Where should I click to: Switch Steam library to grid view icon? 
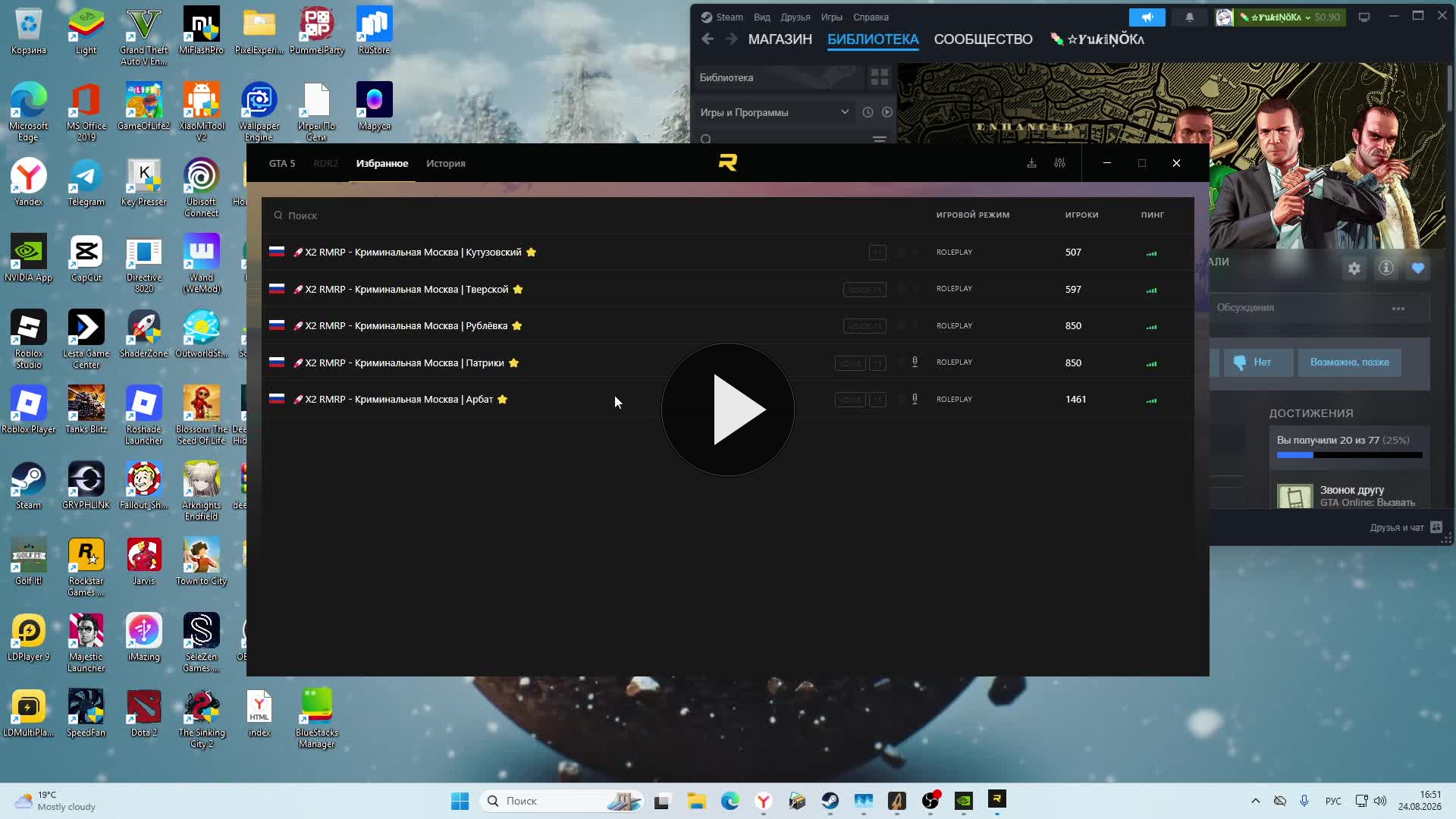pos(880,77)
